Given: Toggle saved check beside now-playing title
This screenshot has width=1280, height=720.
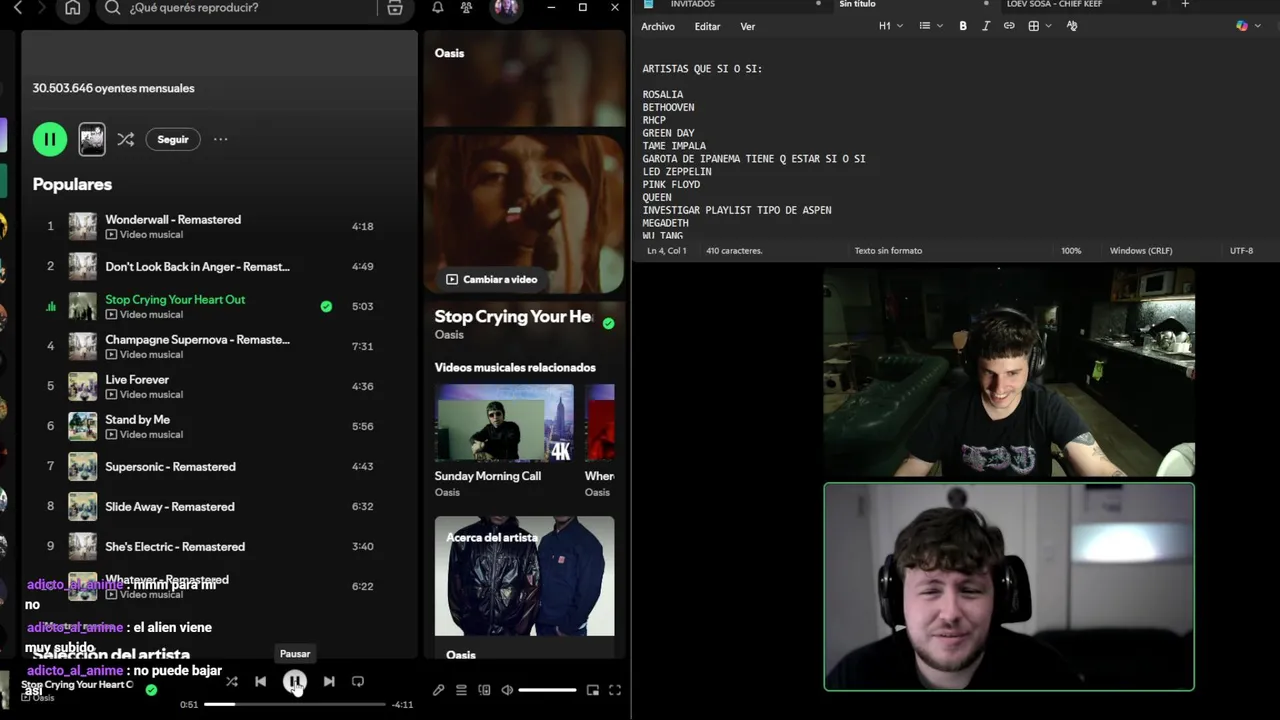Looking at the screenshot, I should point(608,323).
